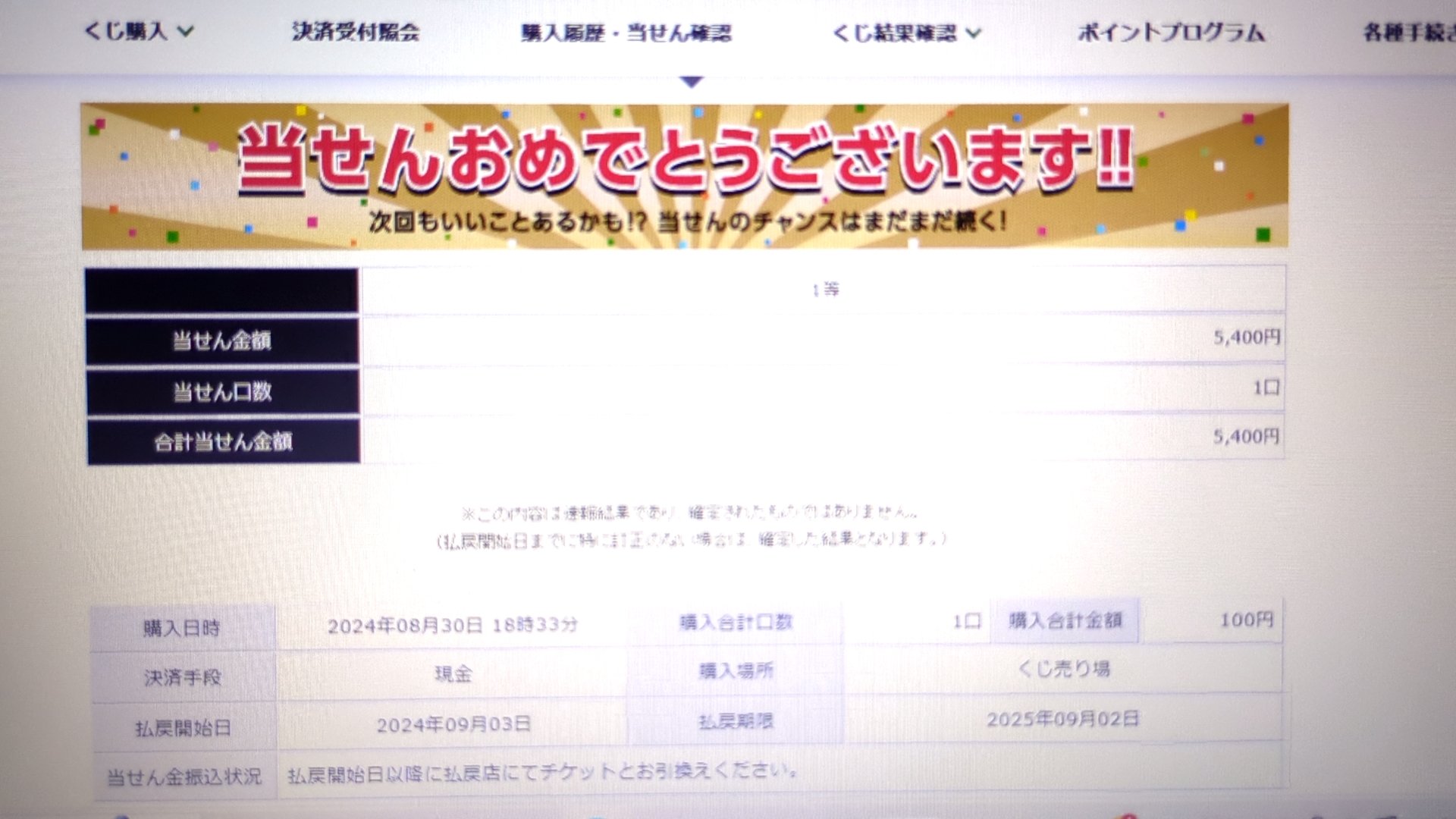Expand the chevron beside くじ購入
This screenshot has width=1456, height=819.
(x=186, y=32)
